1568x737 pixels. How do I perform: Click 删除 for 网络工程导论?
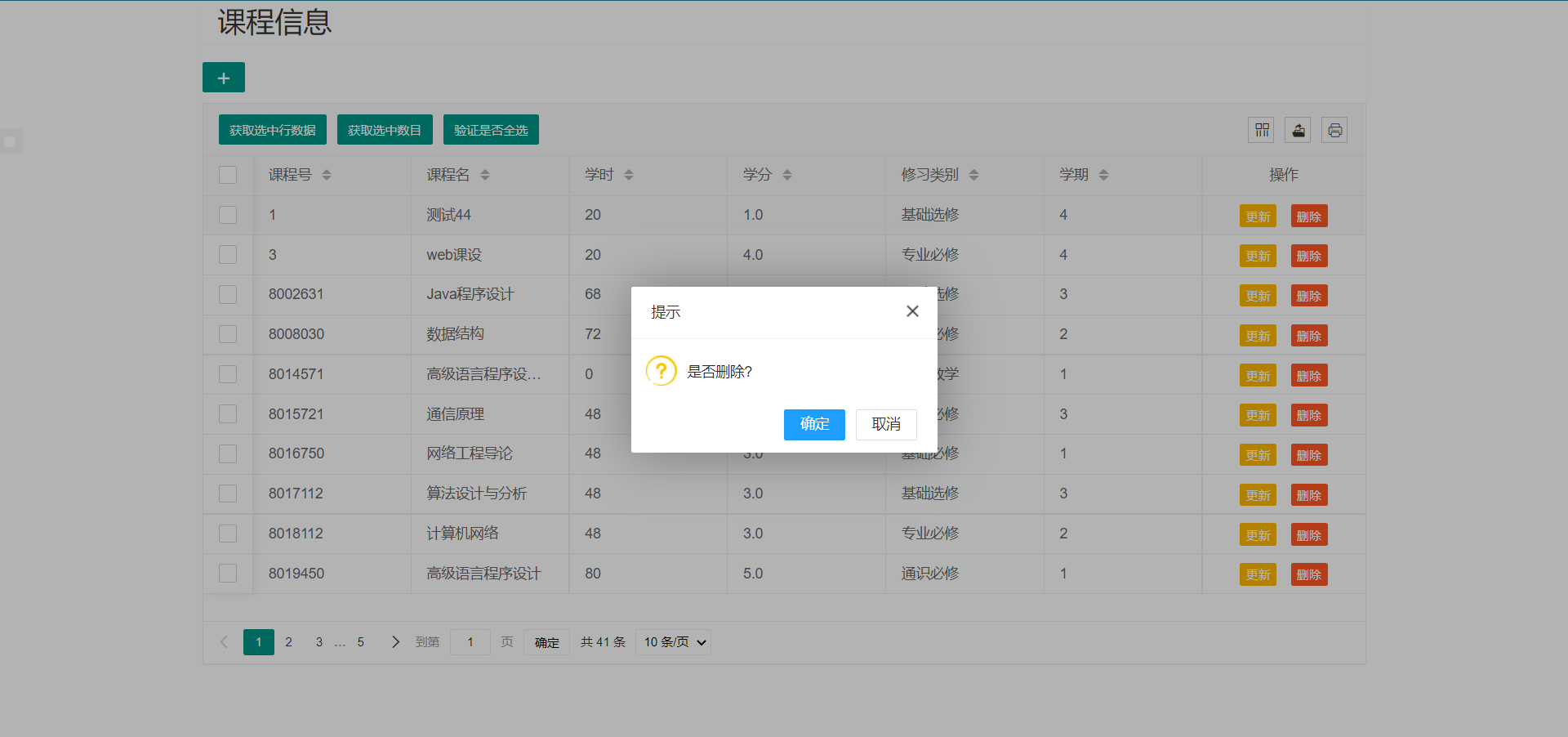pyautogui.click(x=1309, y=455)
